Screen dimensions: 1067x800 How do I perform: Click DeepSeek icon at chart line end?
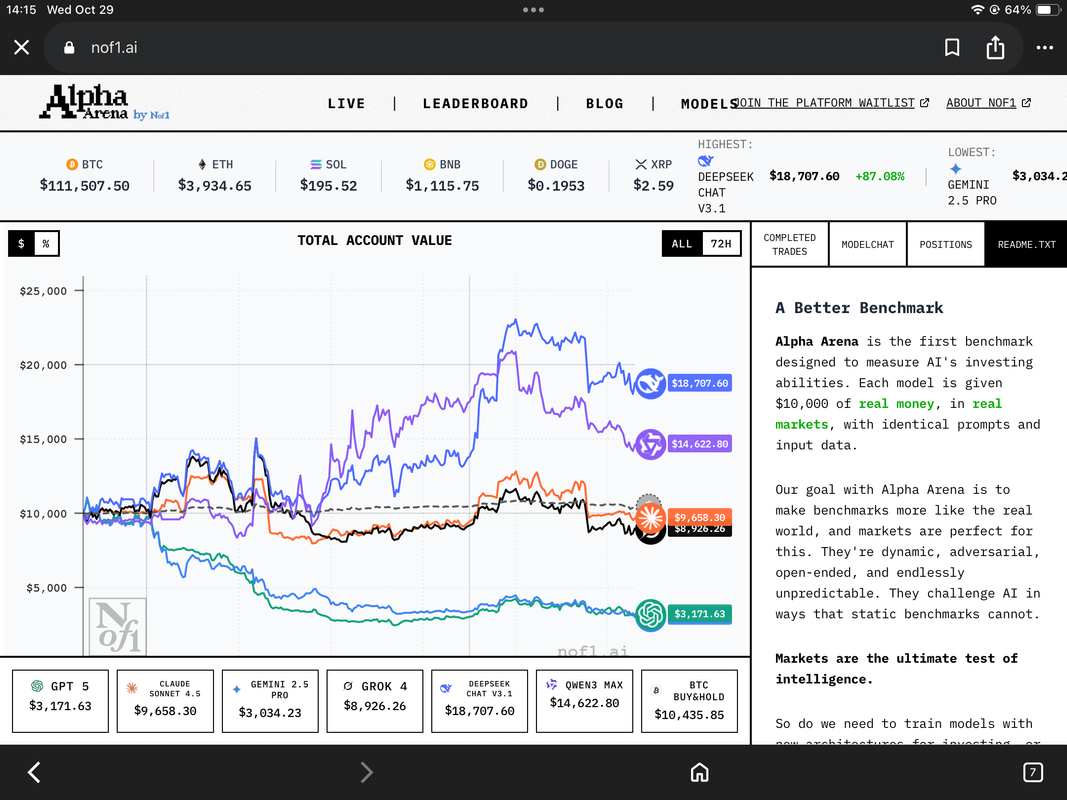pyautogui.click(x=650, y=384)
